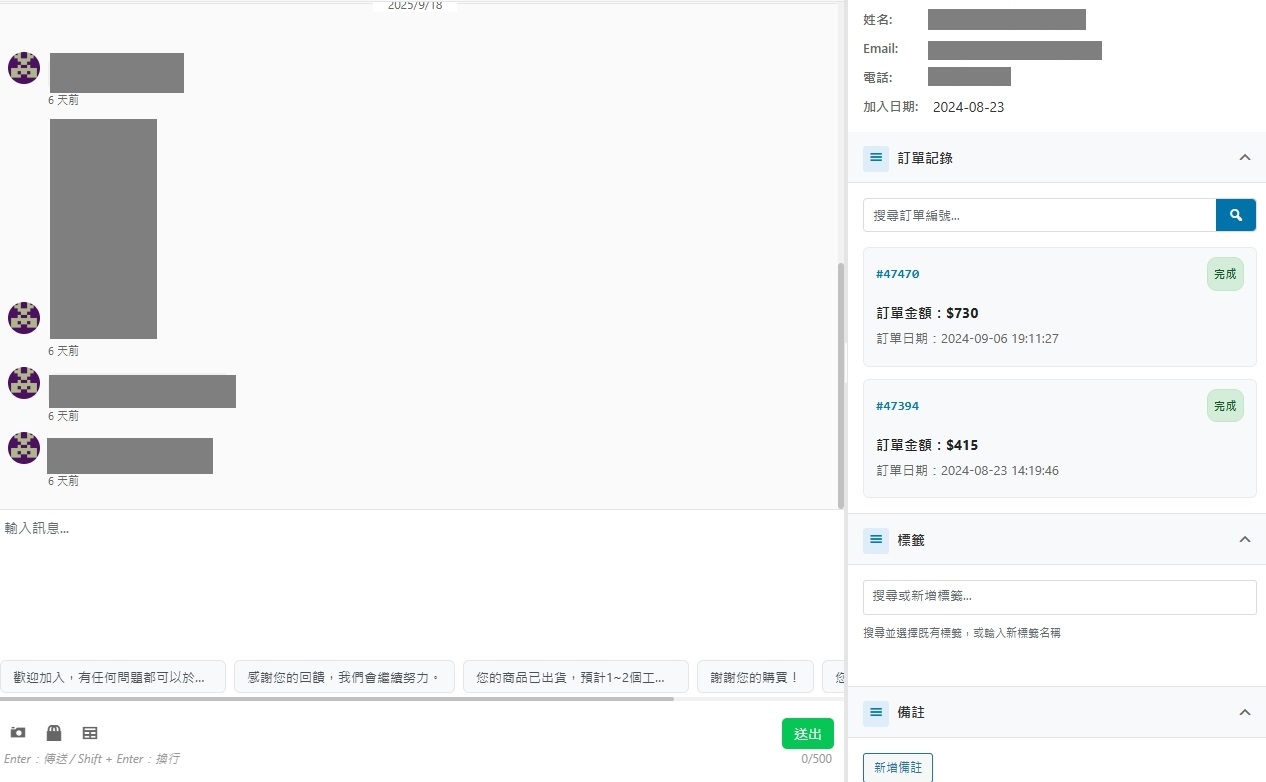Open the shop products icon below message box

tap(54, 733)
